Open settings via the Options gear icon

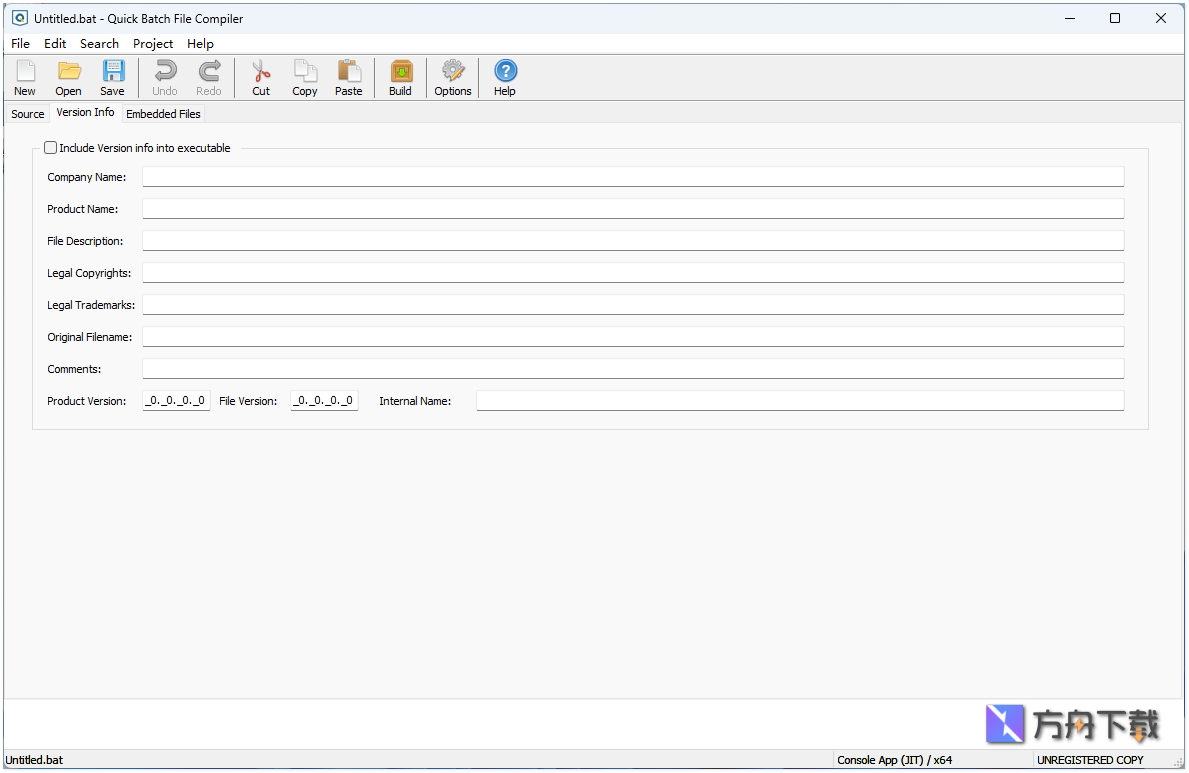pos(452,76)
